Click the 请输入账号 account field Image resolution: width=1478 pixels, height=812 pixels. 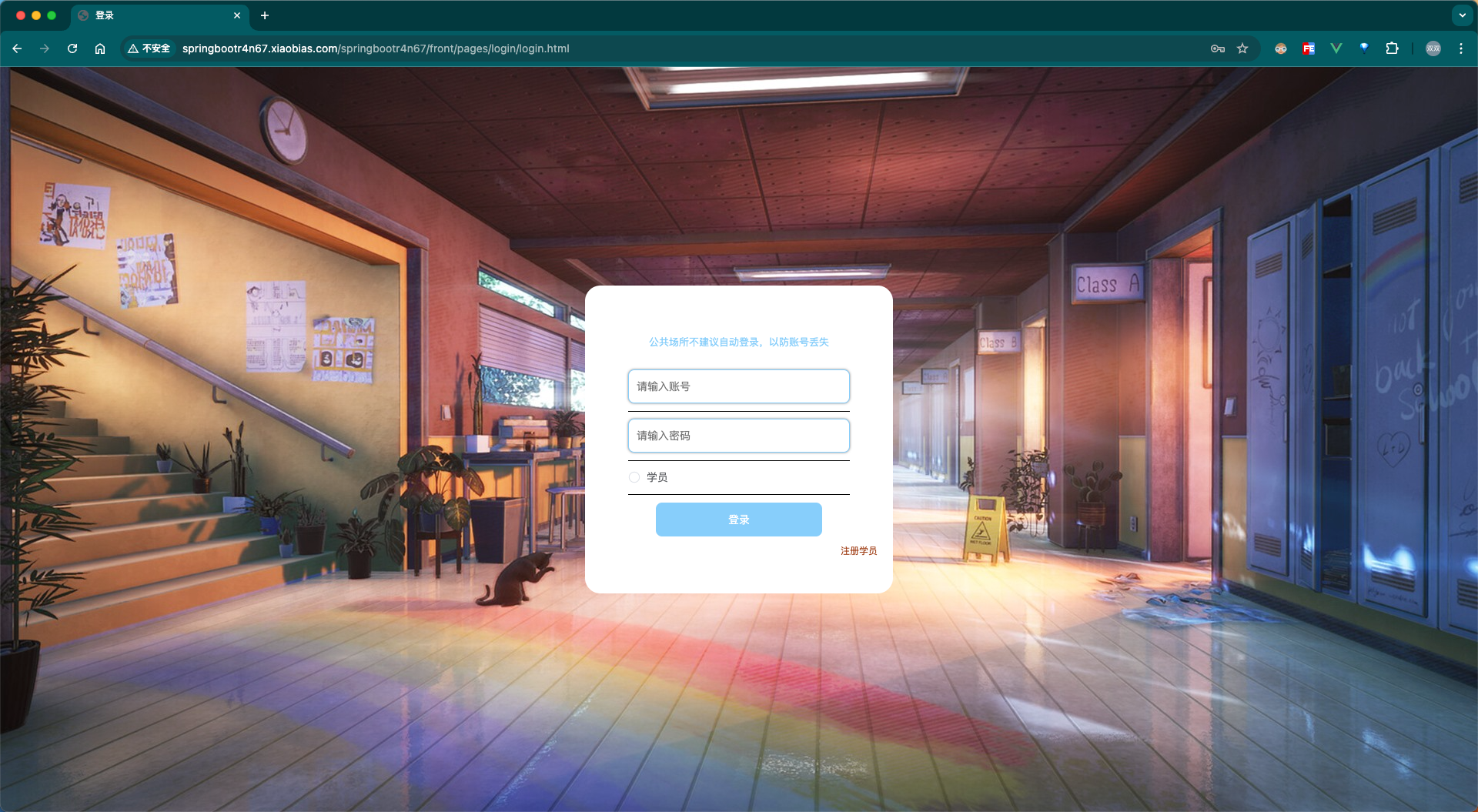[x=739, y=386]
